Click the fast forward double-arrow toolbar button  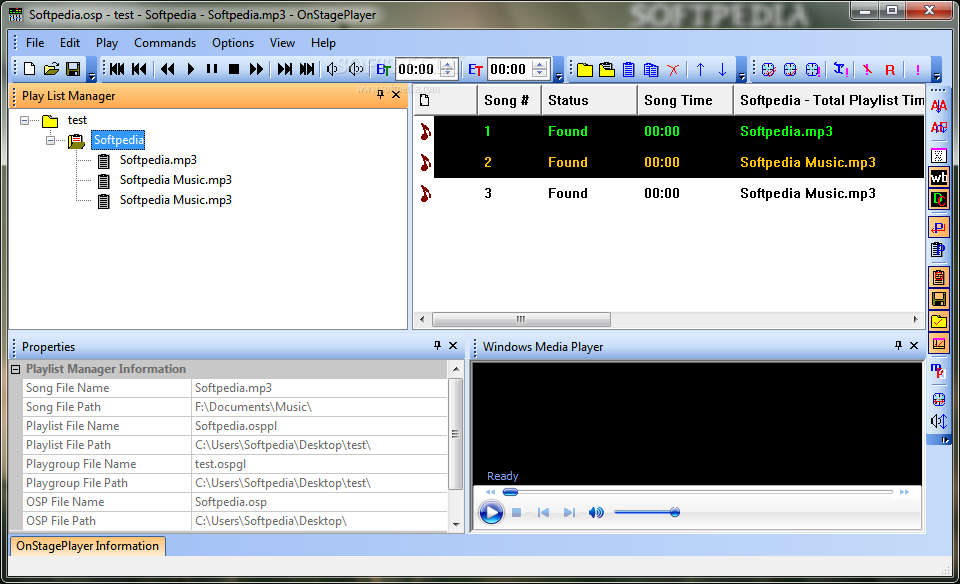(x=257, y=69)
